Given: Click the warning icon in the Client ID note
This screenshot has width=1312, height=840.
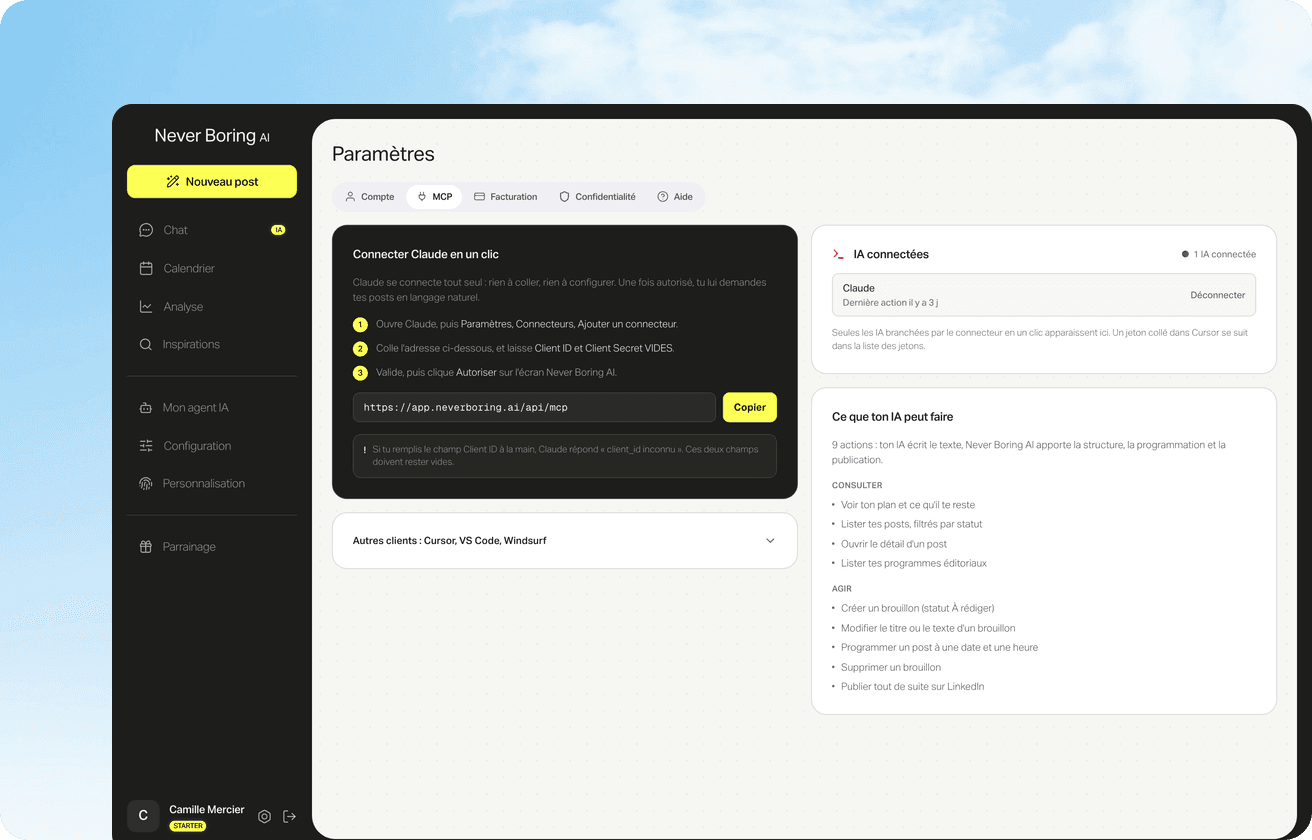Looking at the screenshot, I should pyautogui.click(x=365, y=450).
